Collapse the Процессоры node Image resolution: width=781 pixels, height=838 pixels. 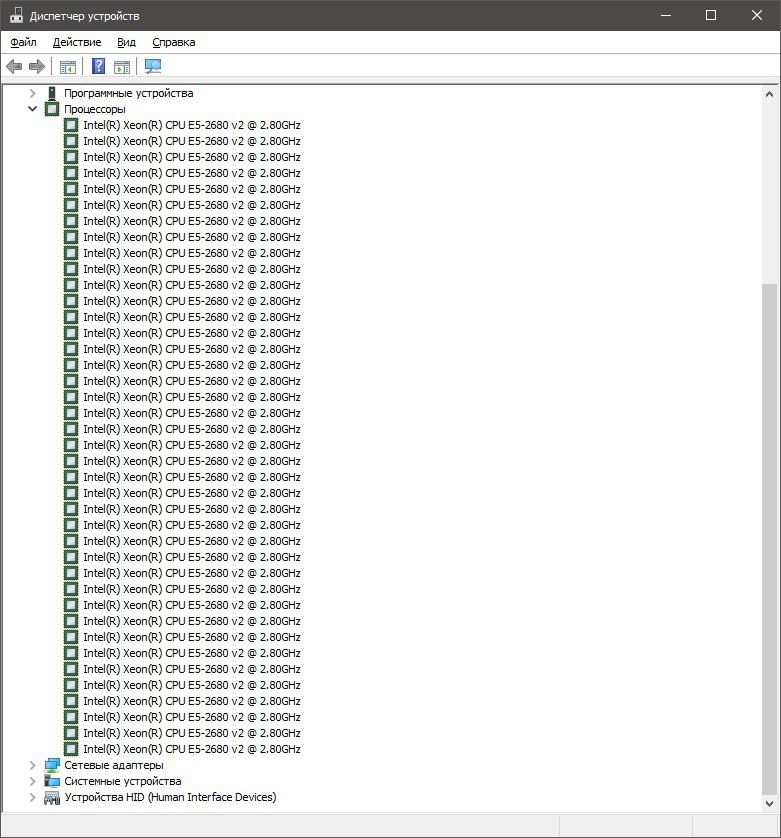tap(33, 109)
